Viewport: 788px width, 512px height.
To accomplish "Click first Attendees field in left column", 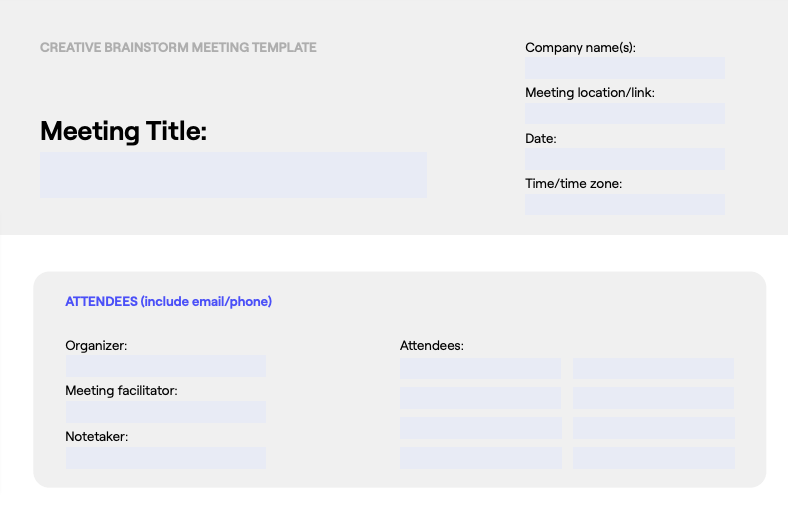I will pos(480,369).
